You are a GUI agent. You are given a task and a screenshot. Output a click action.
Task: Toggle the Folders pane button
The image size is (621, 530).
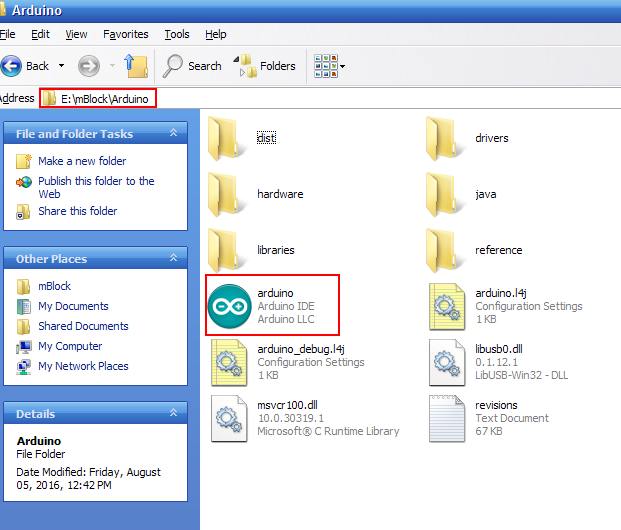pos(265,66)
